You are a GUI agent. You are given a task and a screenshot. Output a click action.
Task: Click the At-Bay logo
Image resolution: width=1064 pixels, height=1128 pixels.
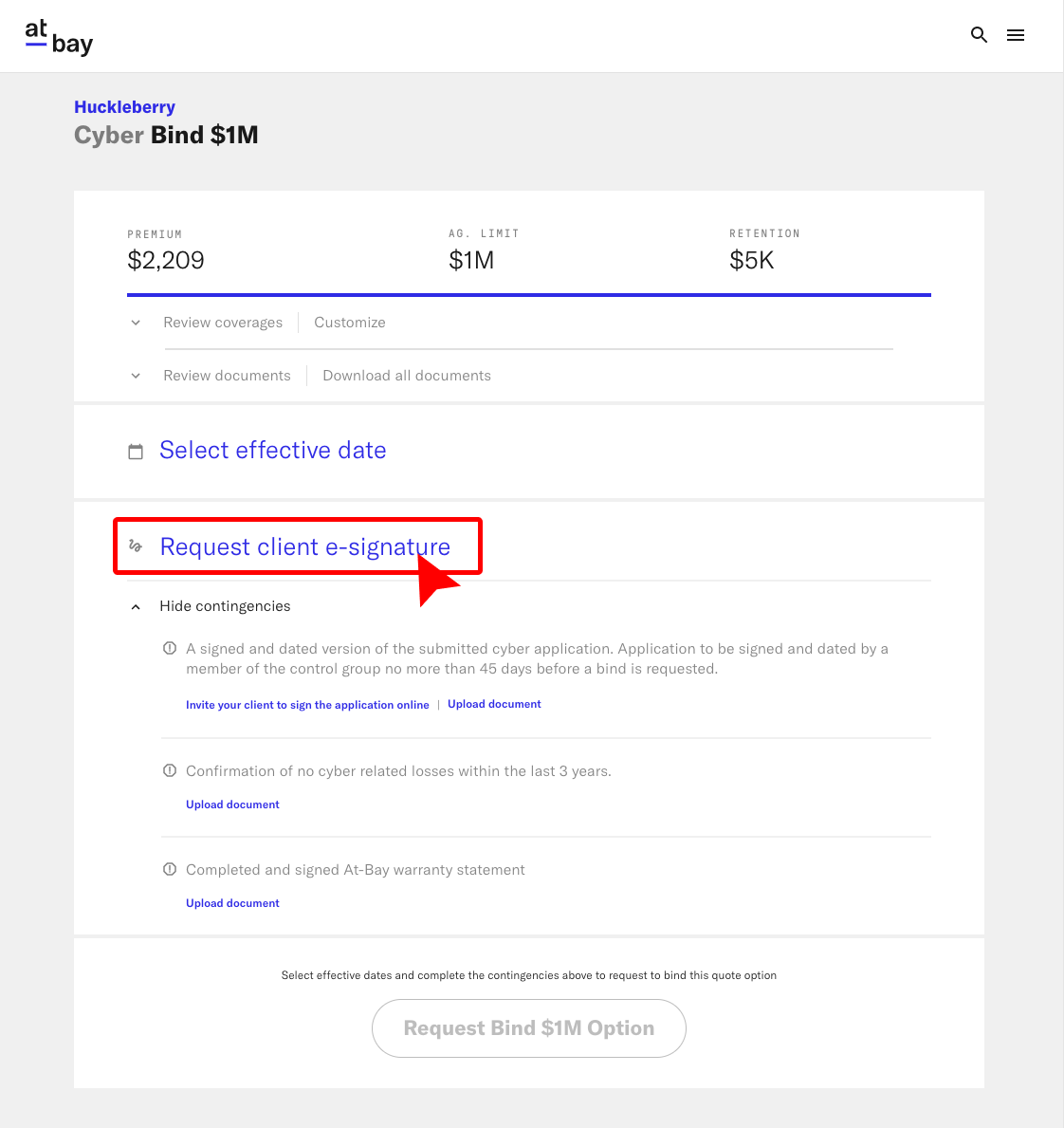pos(59,36)
